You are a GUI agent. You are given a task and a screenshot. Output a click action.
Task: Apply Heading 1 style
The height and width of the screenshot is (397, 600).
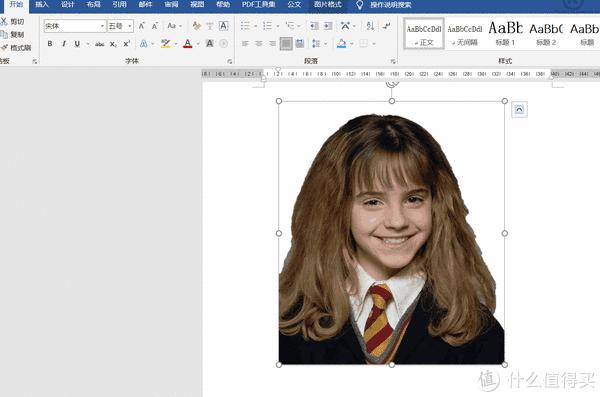click(x=505, y=33)
